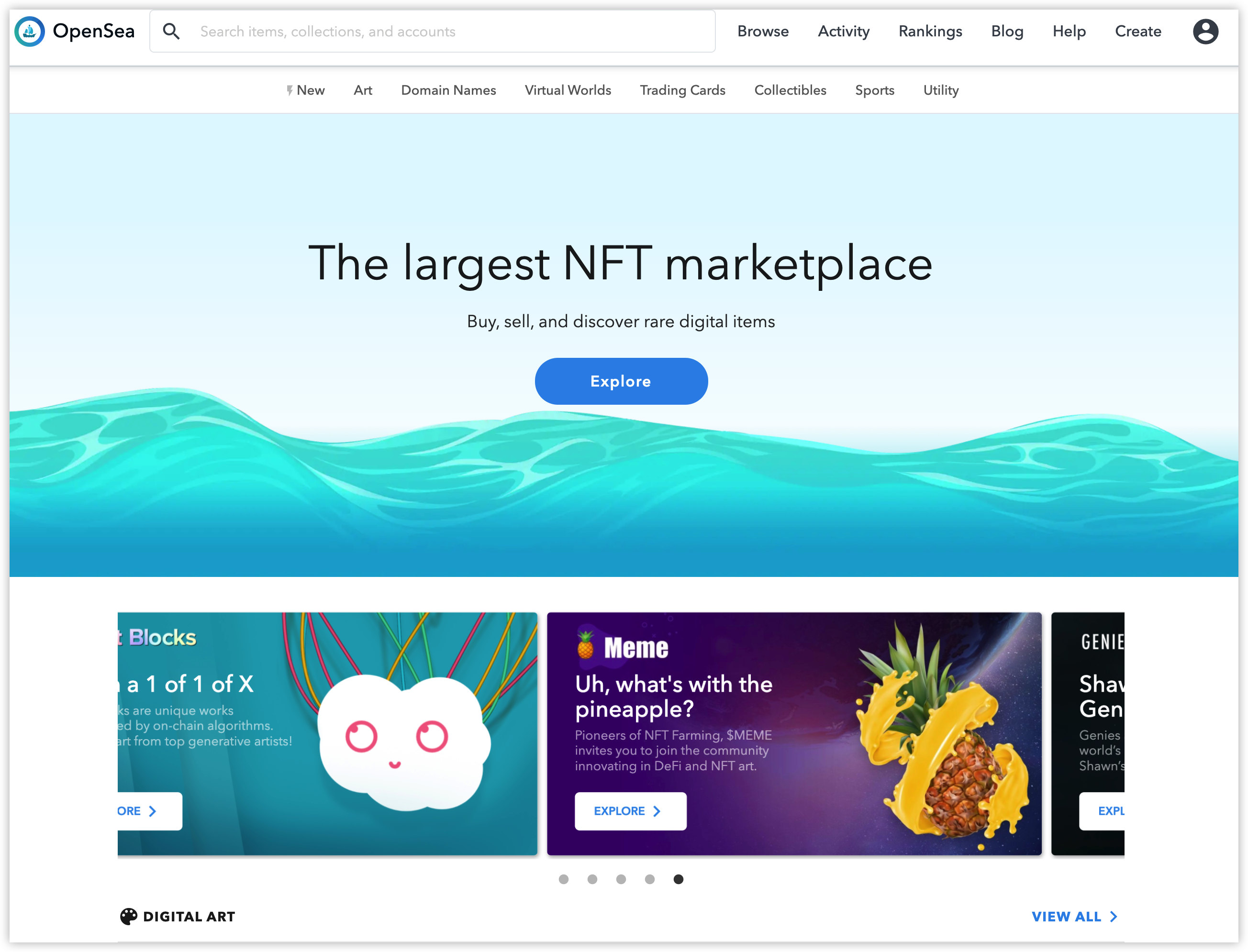Viewport: 1248px width, 952px height.
Task: Click the Digital Art section heading
Action: [x=189, y=916]
